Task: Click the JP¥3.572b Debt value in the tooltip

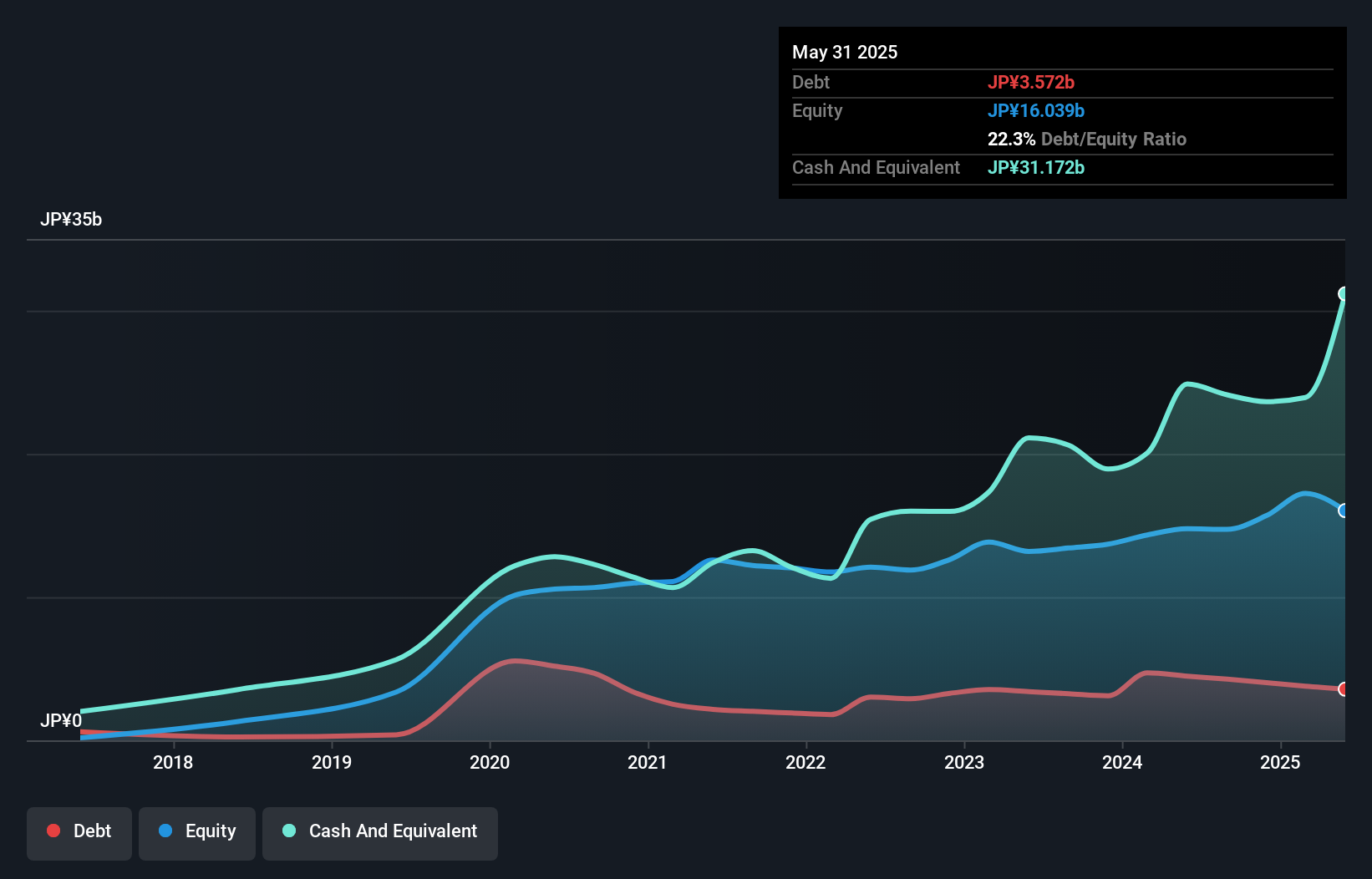Action: [1032, 82]
